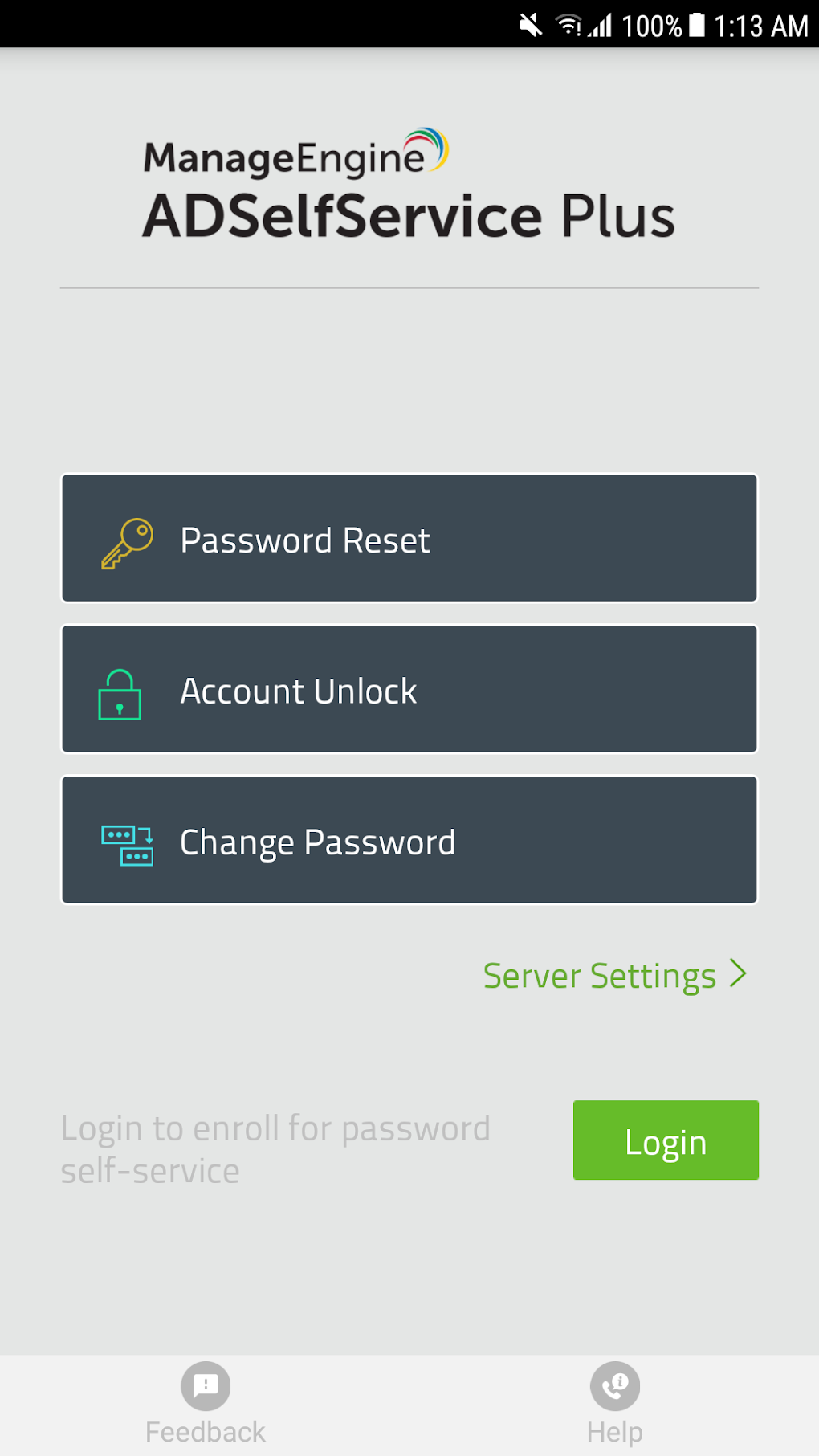819x1456 pixels.
Task: Click the blue Change Password icon
Action: (127, 842)
